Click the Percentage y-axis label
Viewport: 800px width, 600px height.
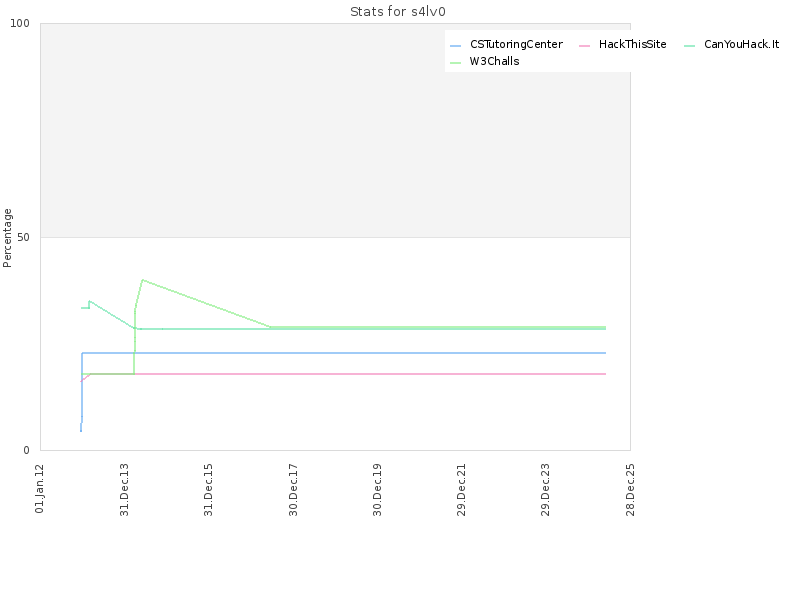point(8,237)
